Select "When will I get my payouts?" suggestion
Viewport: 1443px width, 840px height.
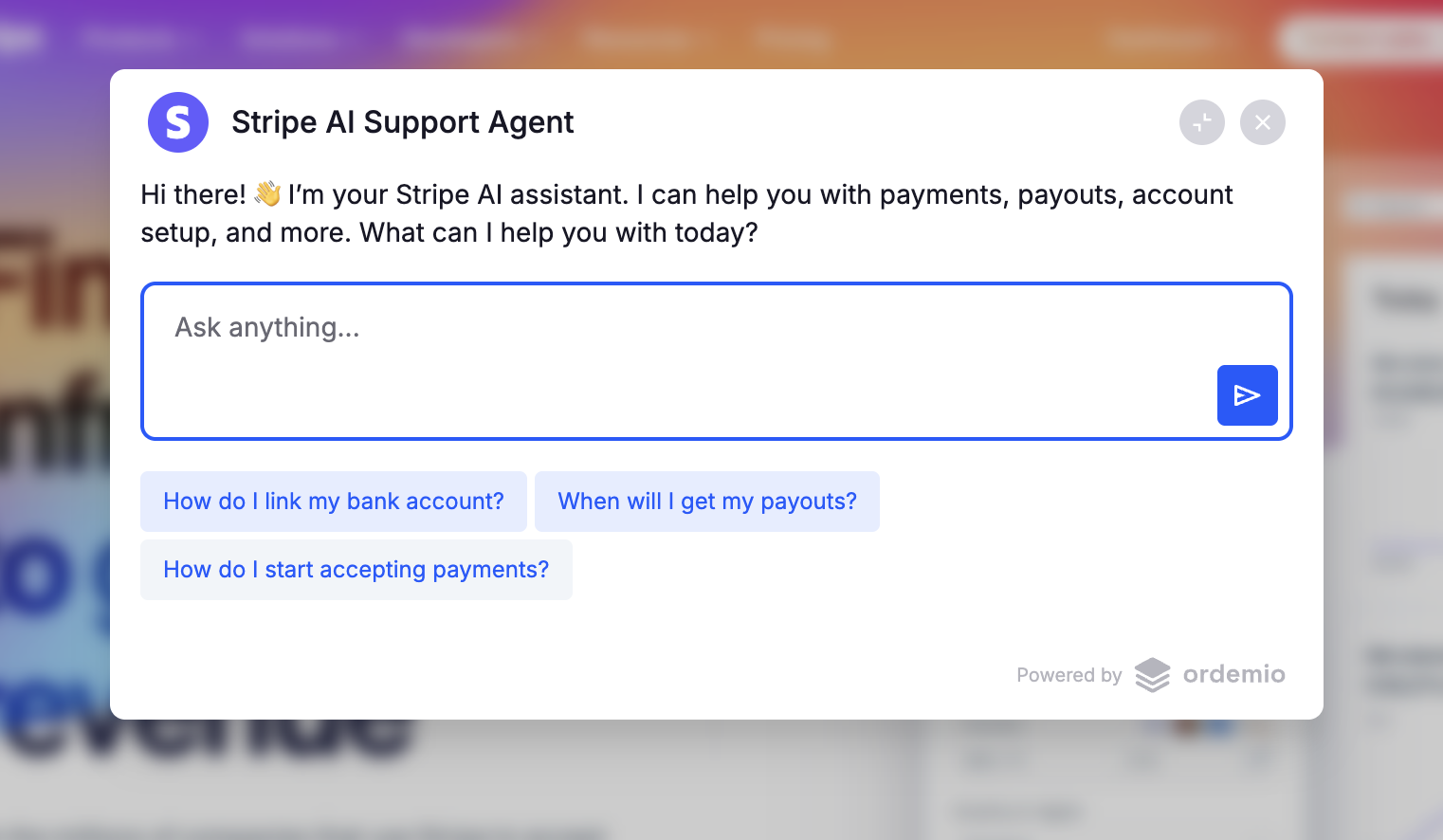click(707, 502)
